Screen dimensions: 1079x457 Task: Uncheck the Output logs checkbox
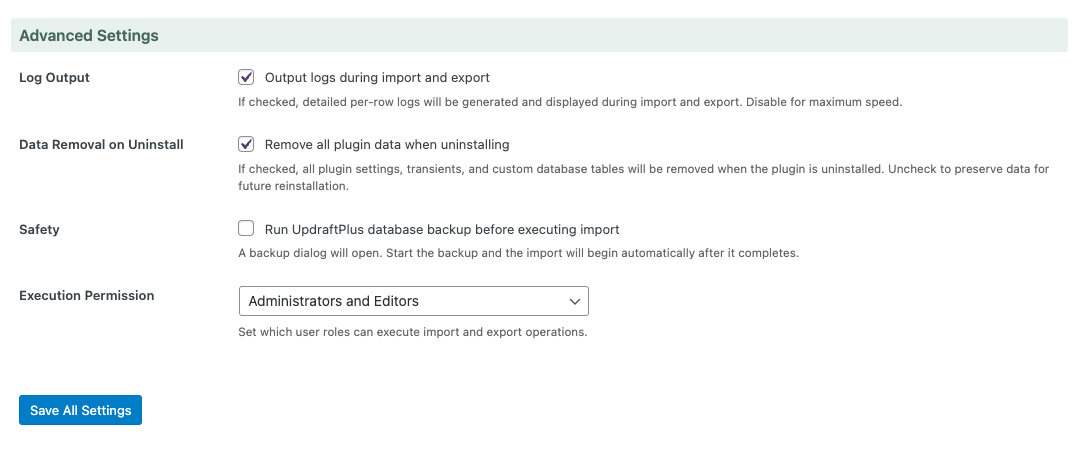pyautogui.click(x=246, y=77)
